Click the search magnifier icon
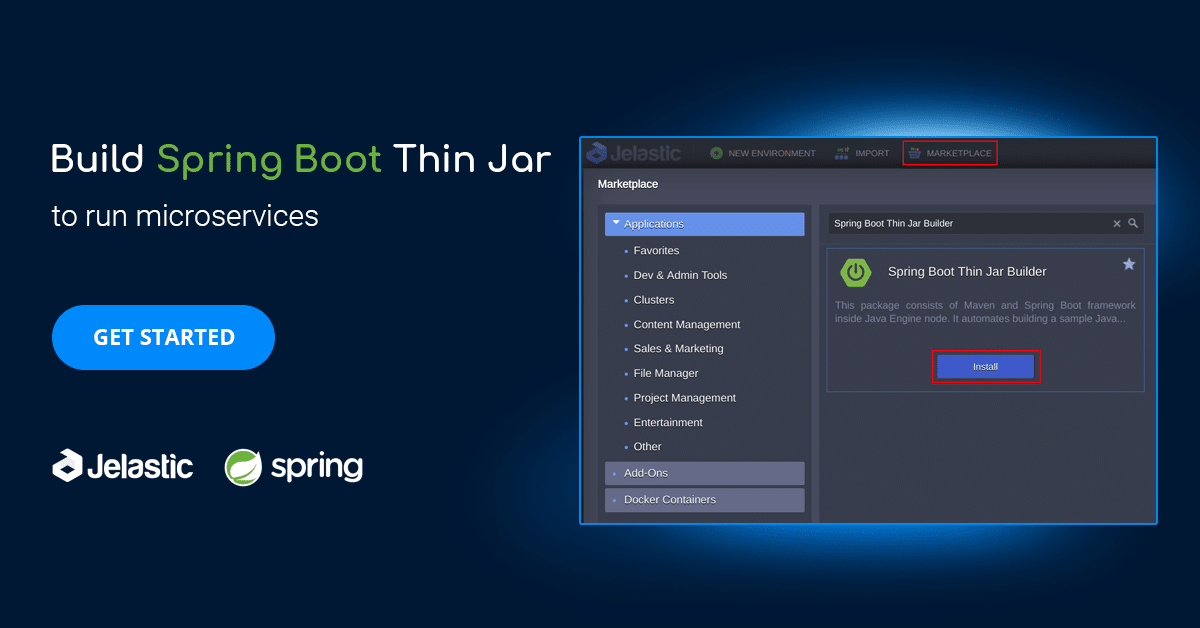The image size is (1200, 628). pyautogui.click(x=1133, y=223)
